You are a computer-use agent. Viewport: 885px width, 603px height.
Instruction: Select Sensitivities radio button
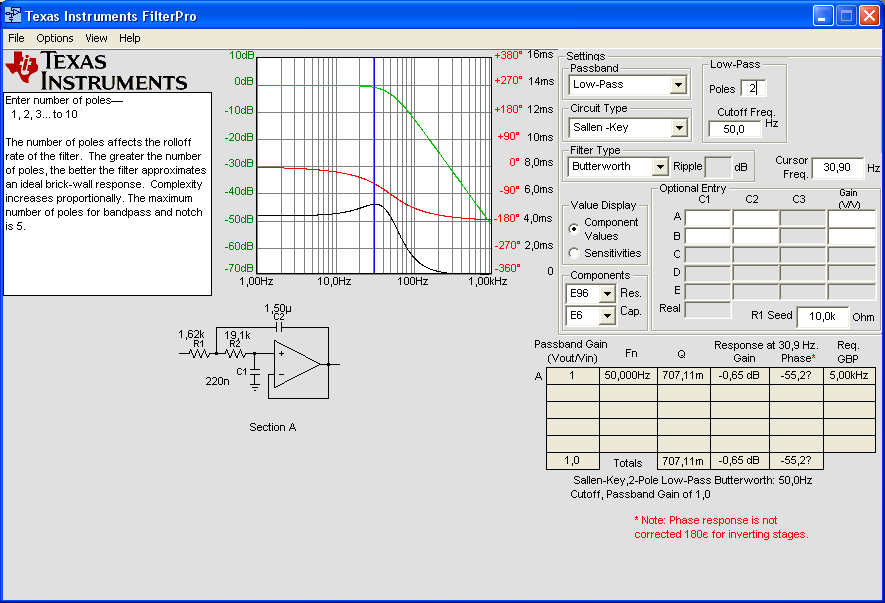(574, 254)
